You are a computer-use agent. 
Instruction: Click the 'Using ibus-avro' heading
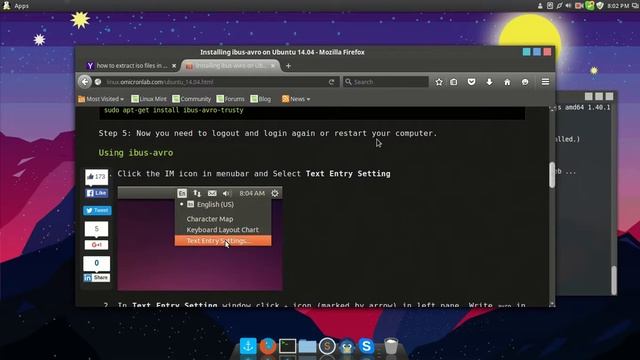(136, 153)
